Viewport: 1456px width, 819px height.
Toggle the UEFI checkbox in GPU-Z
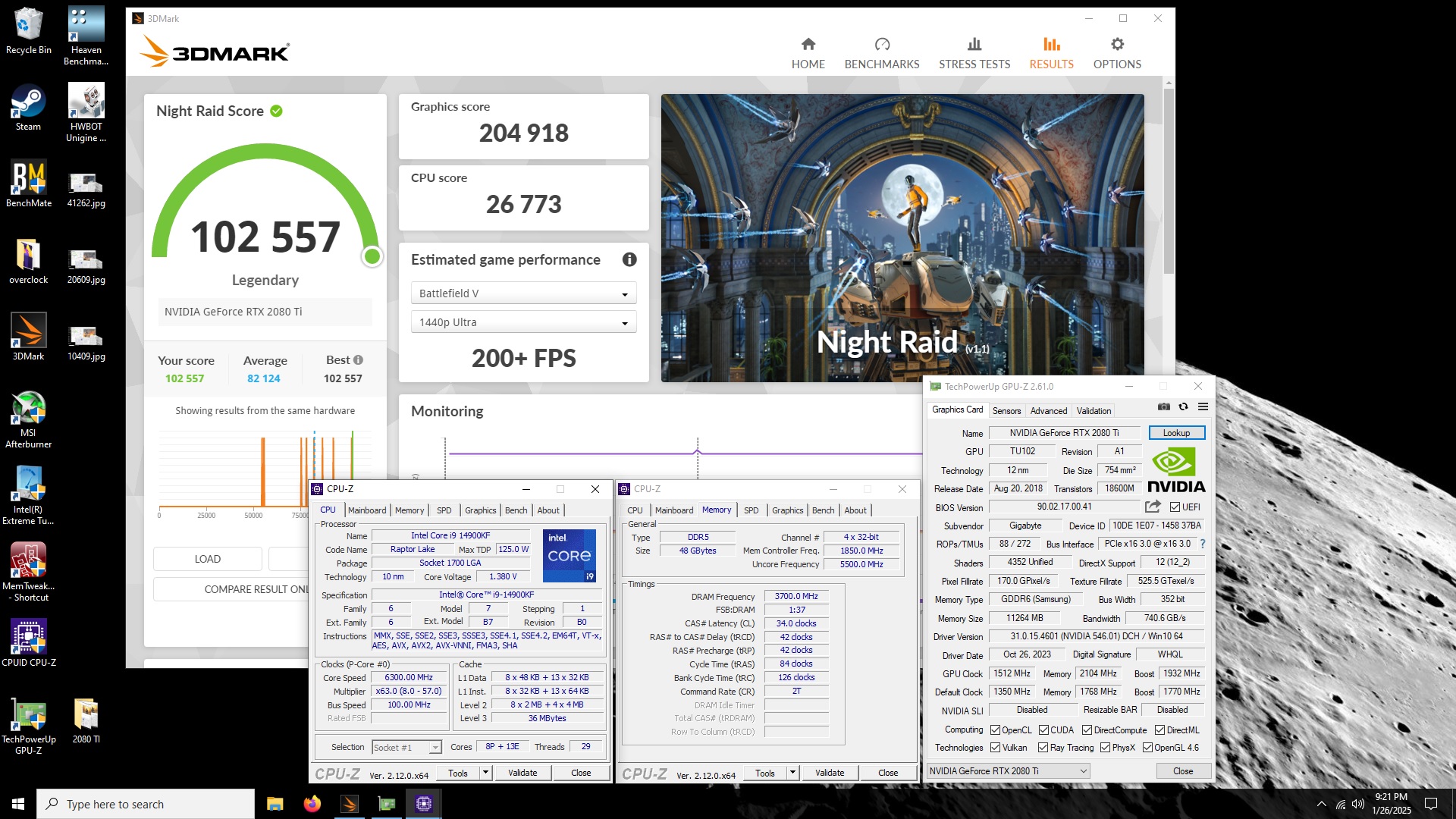pos(1175,507)
